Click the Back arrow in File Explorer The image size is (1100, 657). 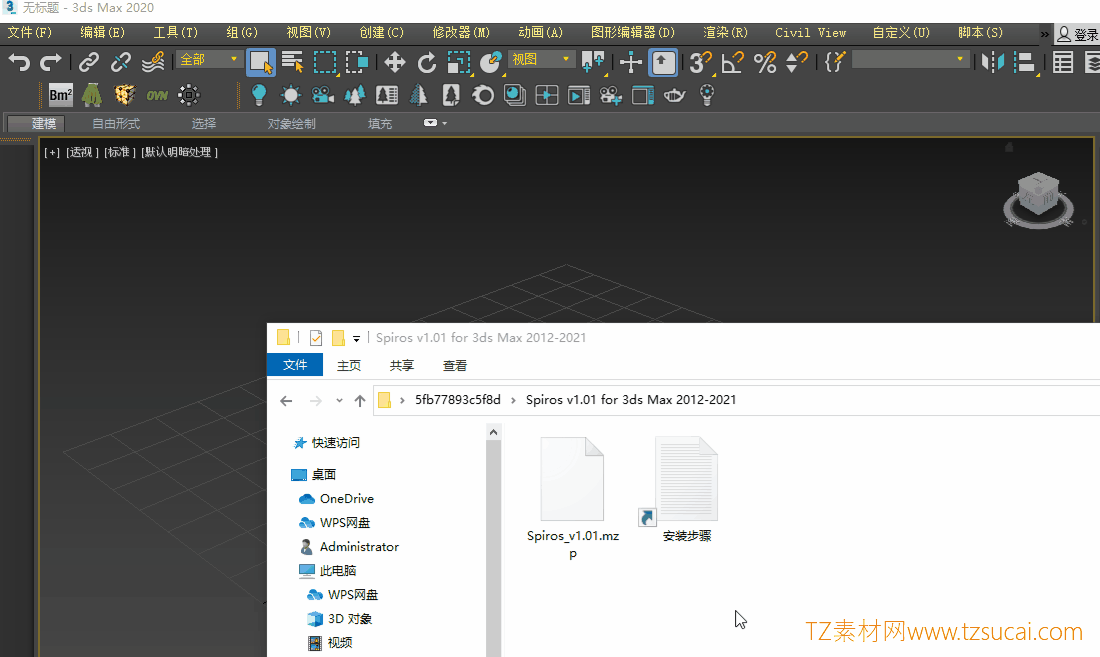pos(286,400)
